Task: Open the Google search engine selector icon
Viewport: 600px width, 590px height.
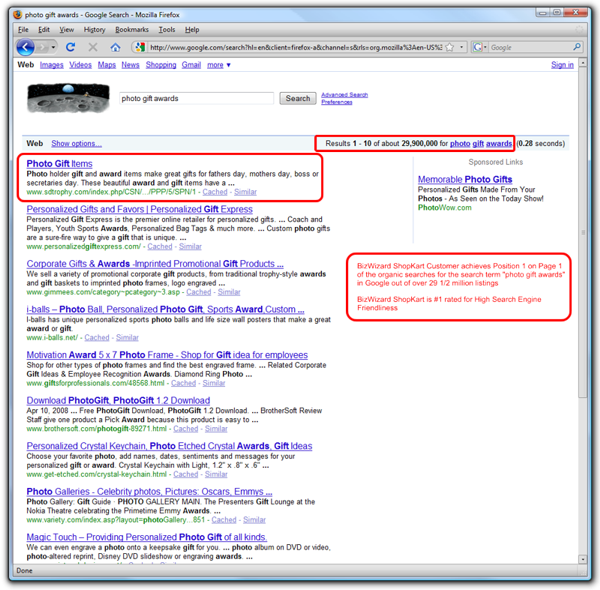Action: coord(478,47)
